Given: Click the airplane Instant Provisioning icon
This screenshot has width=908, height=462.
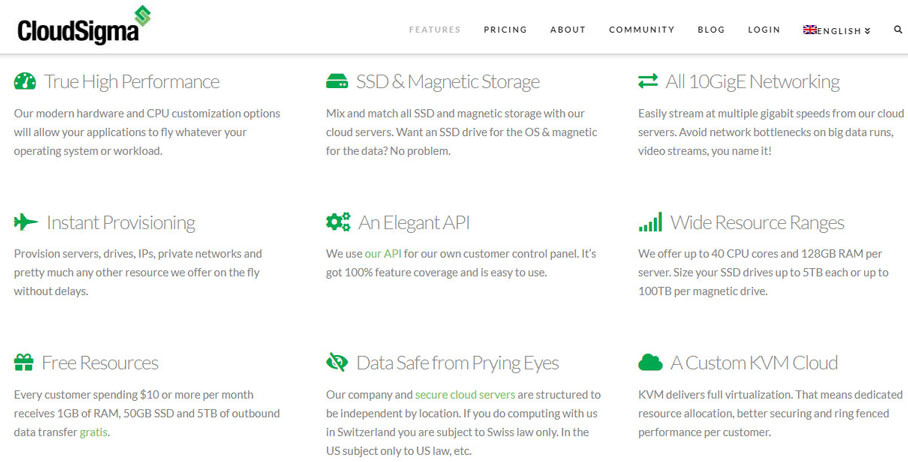Looking at the screenshot, I should coord(25,222).
